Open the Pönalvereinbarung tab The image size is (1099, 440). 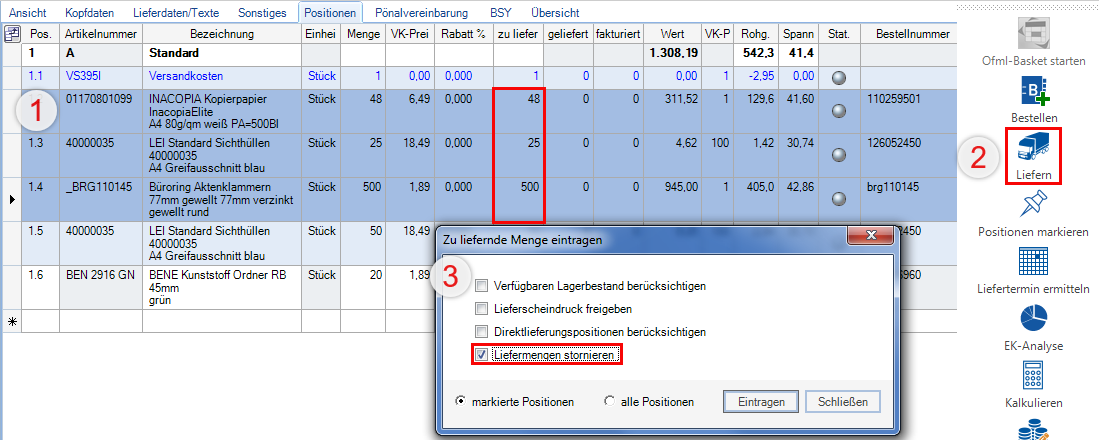[423, 13]
